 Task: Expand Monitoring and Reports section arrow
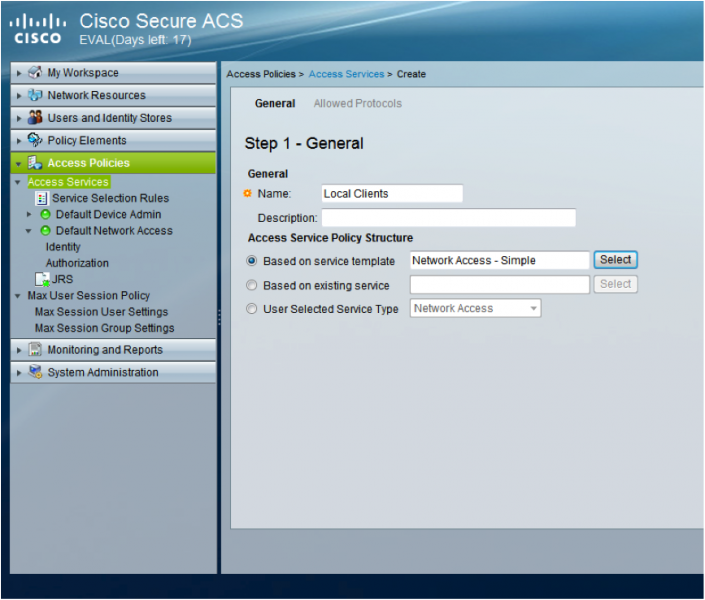pyautogui.click(x=18, y=350)
